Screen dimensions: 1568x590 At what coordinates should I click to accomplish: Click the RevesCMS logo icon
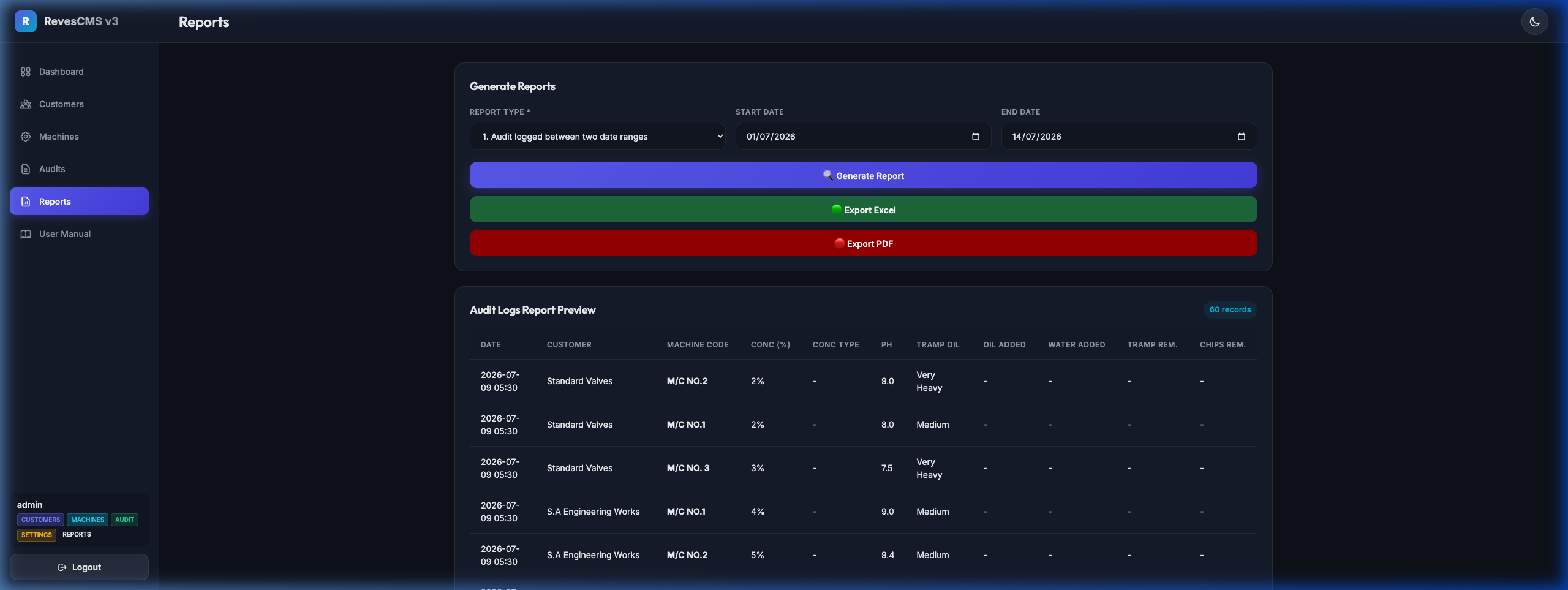26,21
